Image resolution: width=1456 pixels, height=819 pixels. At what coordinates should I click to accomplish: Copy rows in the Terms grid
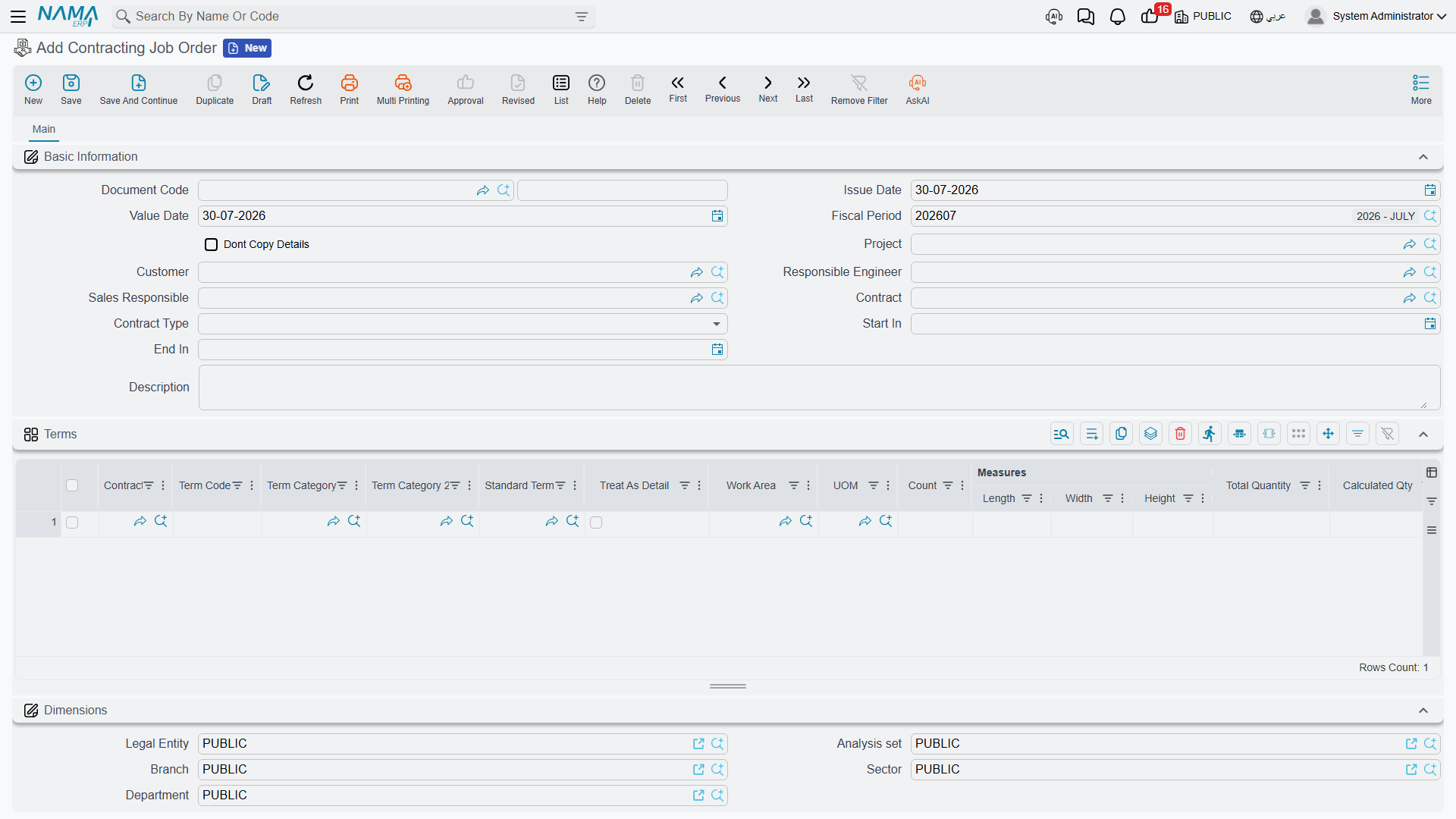click(1121, 434)
